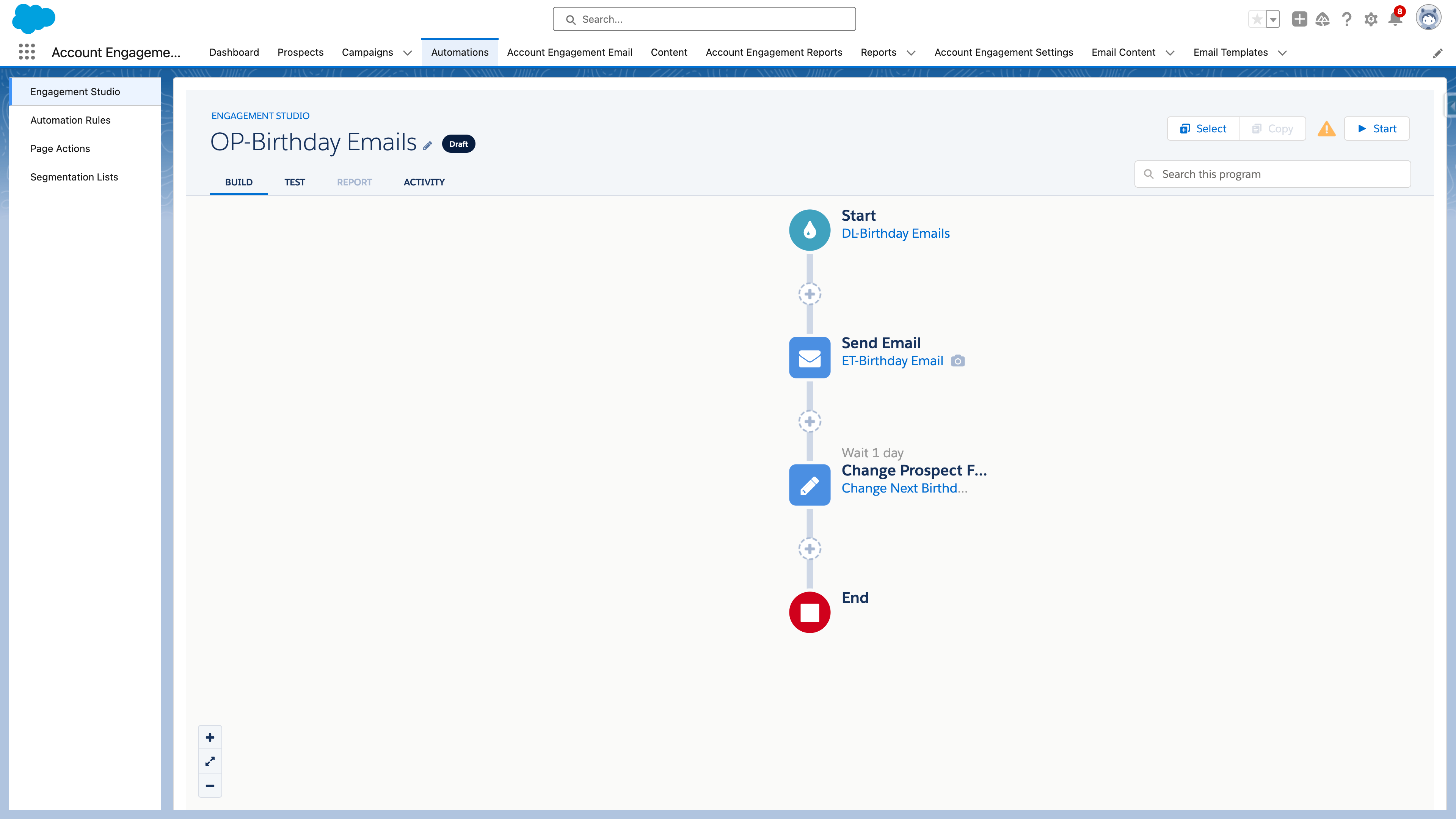This screenshot has height=819, width=1456.
Task: Zoom in on the canvas
Action: pos(210,737)
